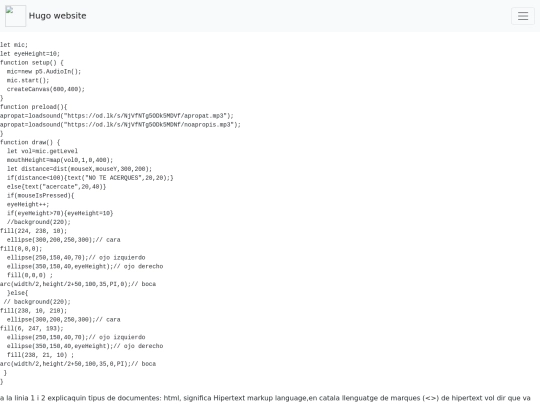Select the "function setup()" code line
540x405 pixels.
(x=32, y=63)
